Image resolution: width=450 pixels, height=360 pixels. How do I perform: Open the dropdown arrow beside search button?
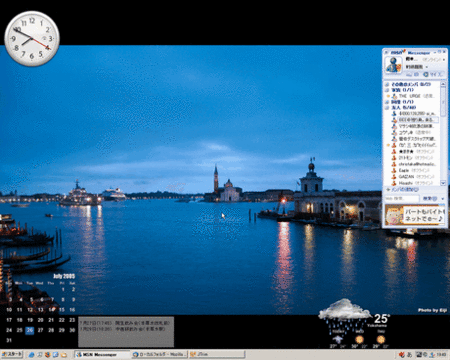443,198
